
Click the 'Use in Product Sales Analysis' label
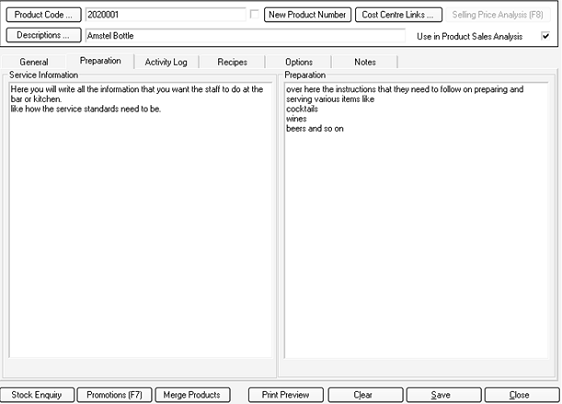[470, 37]
